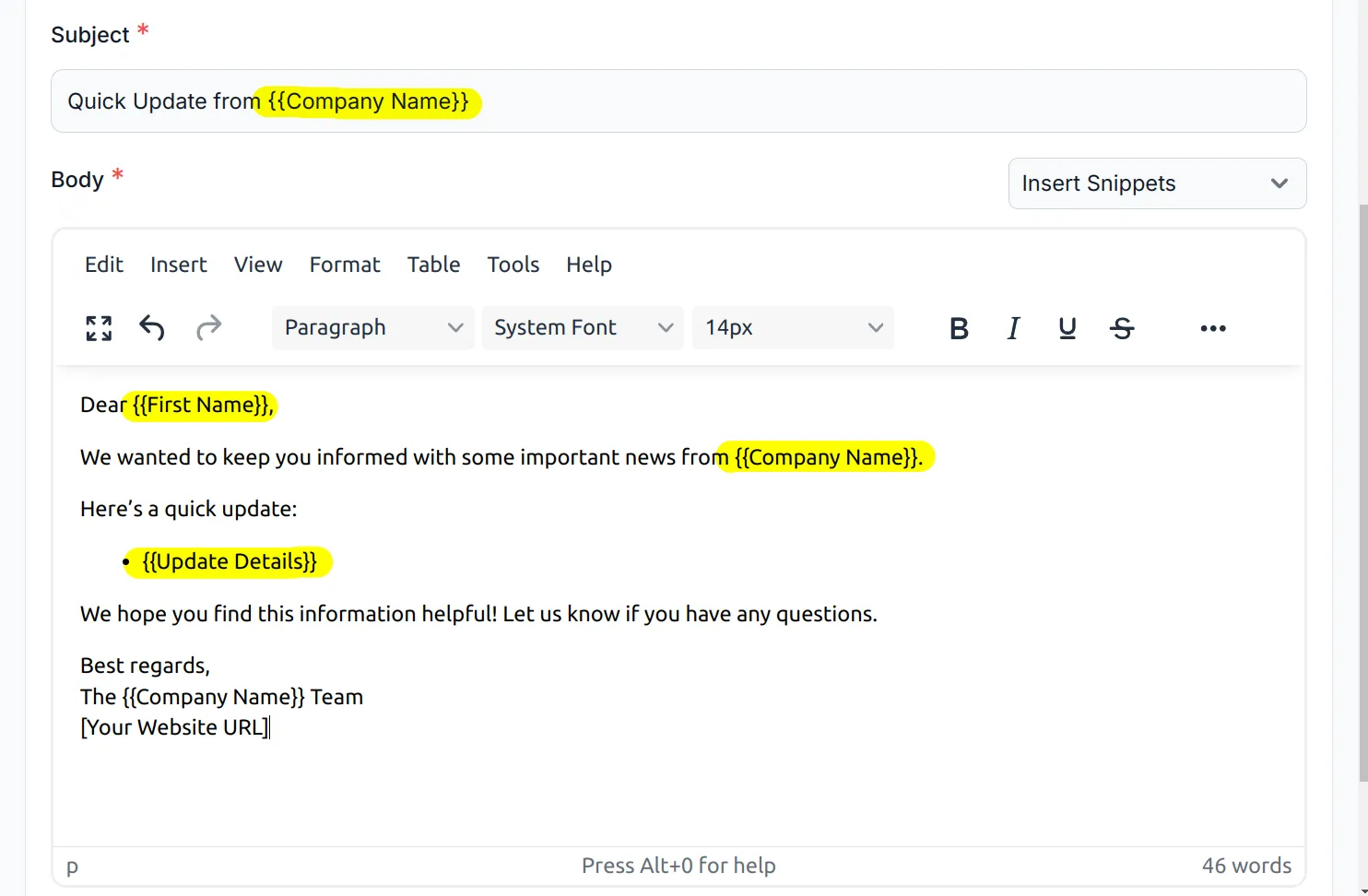Click the Redo arrow icon

208,327
